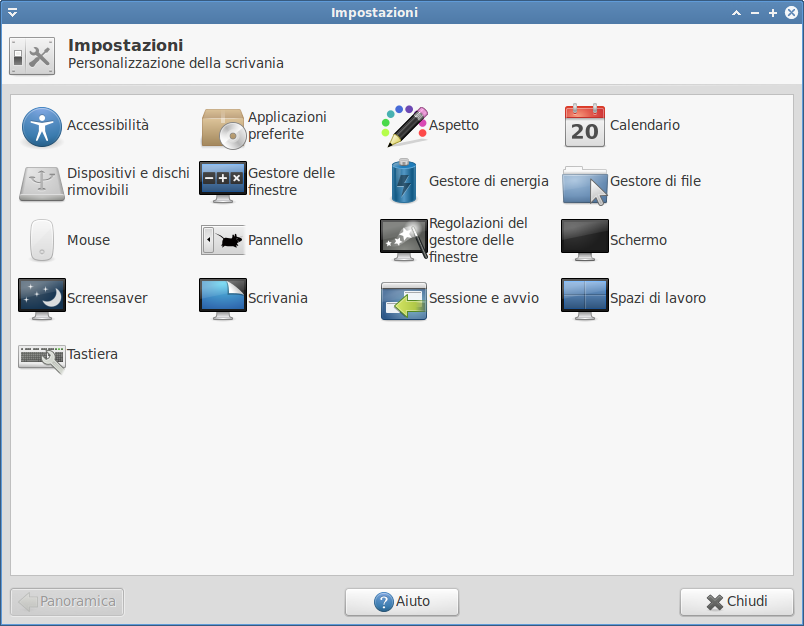Select the Screensaver label
This screenshot has height=626, width=804.
tap(107, 298)
